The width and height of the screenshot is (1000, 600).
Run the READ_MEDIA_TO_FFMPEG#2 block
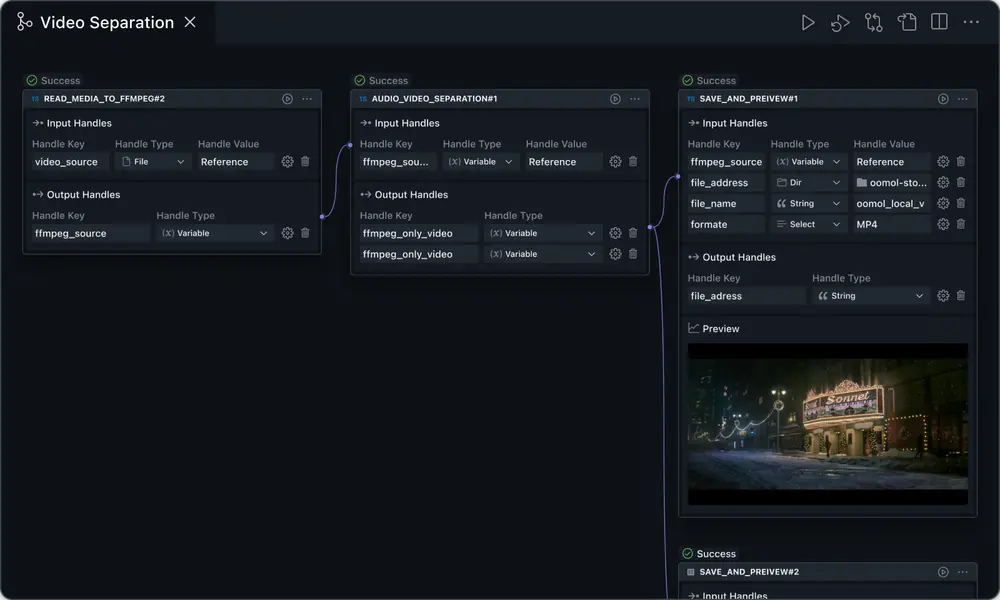(287, 99)
